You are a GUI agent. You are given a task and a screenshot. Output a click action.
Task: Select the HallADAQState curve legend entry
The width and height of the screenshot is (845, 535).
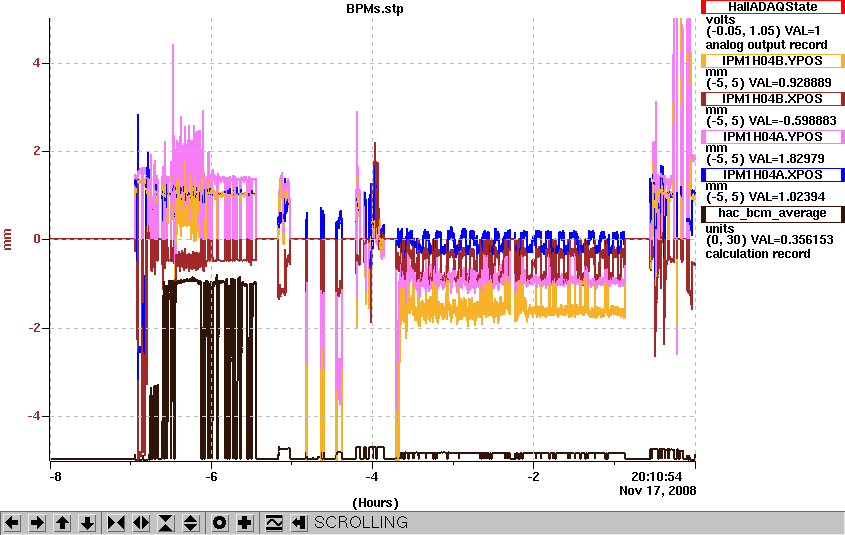(x=772, y=6)
